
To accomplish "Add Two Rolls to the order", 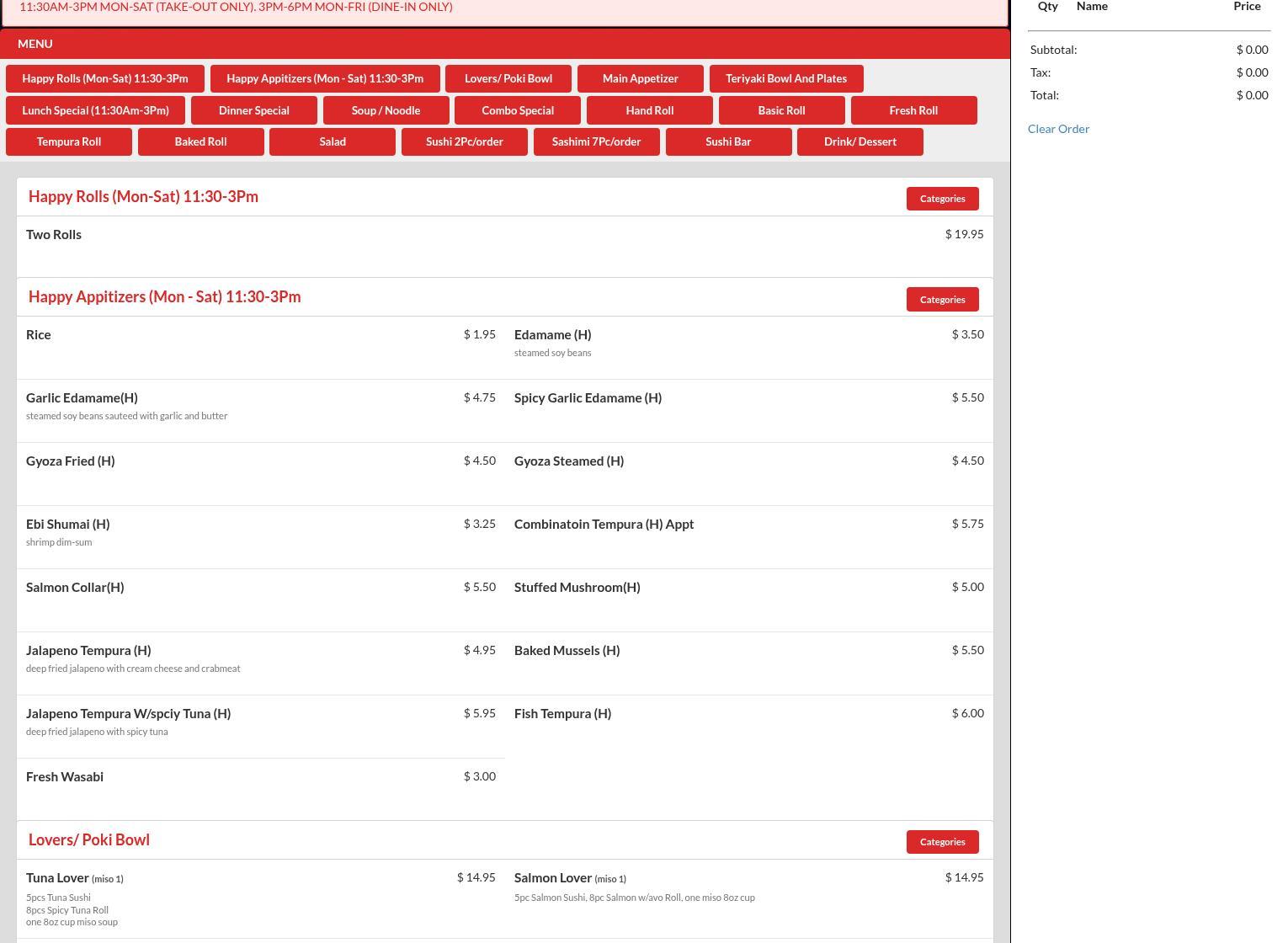I will click(x=505, y=246).
